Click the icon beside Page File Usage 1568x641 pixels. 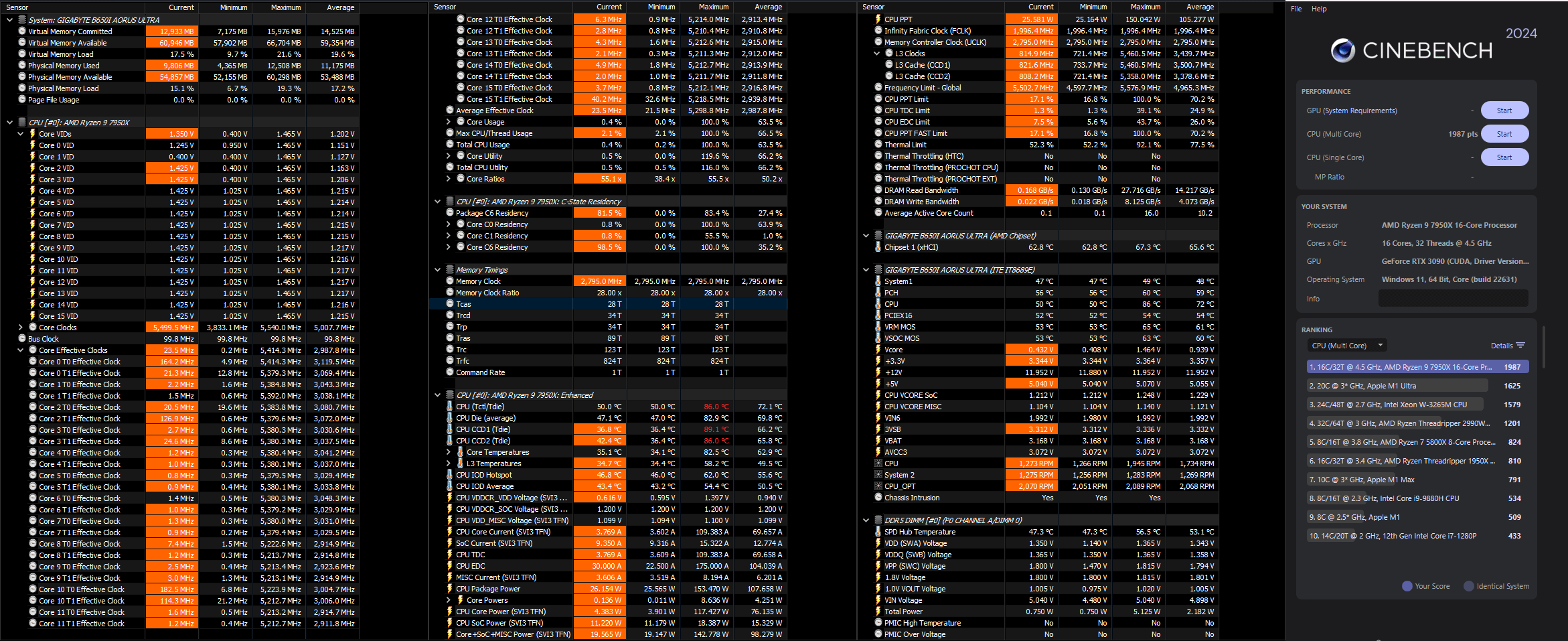(x=22, y=99)
